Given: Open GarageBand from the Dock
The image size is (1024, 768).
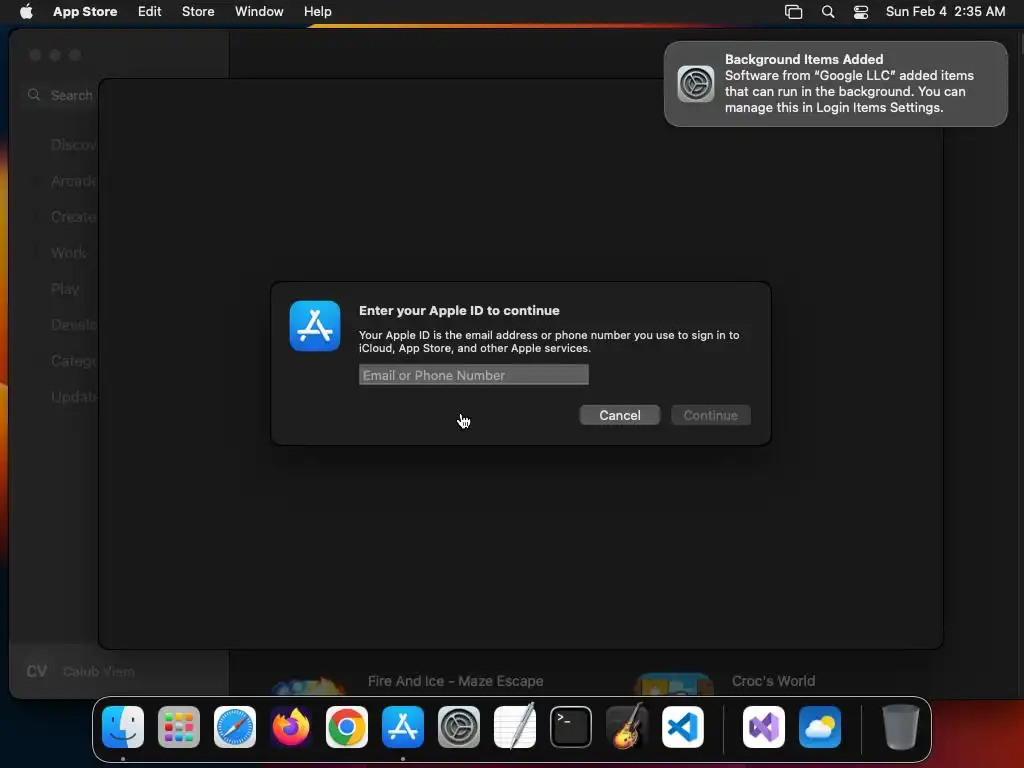Looking at the screenshot, I should tap(627, 727).
